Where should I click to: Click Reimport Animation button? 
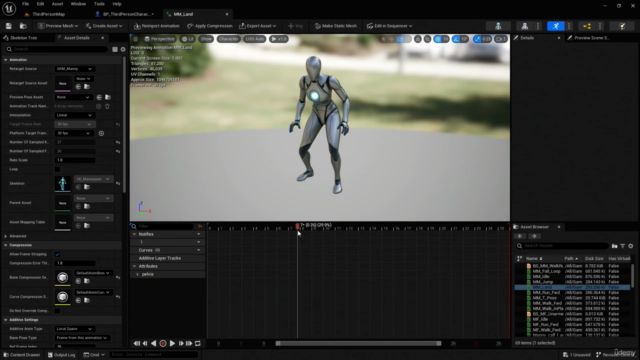156,26
